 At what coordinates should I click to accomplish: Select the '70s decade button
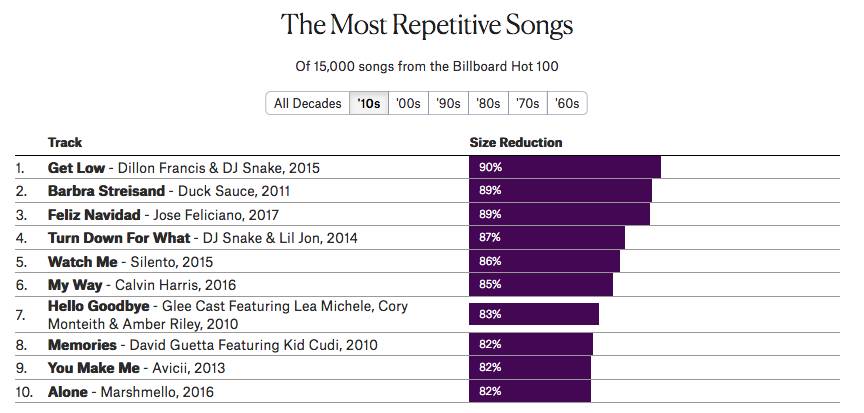526,103
